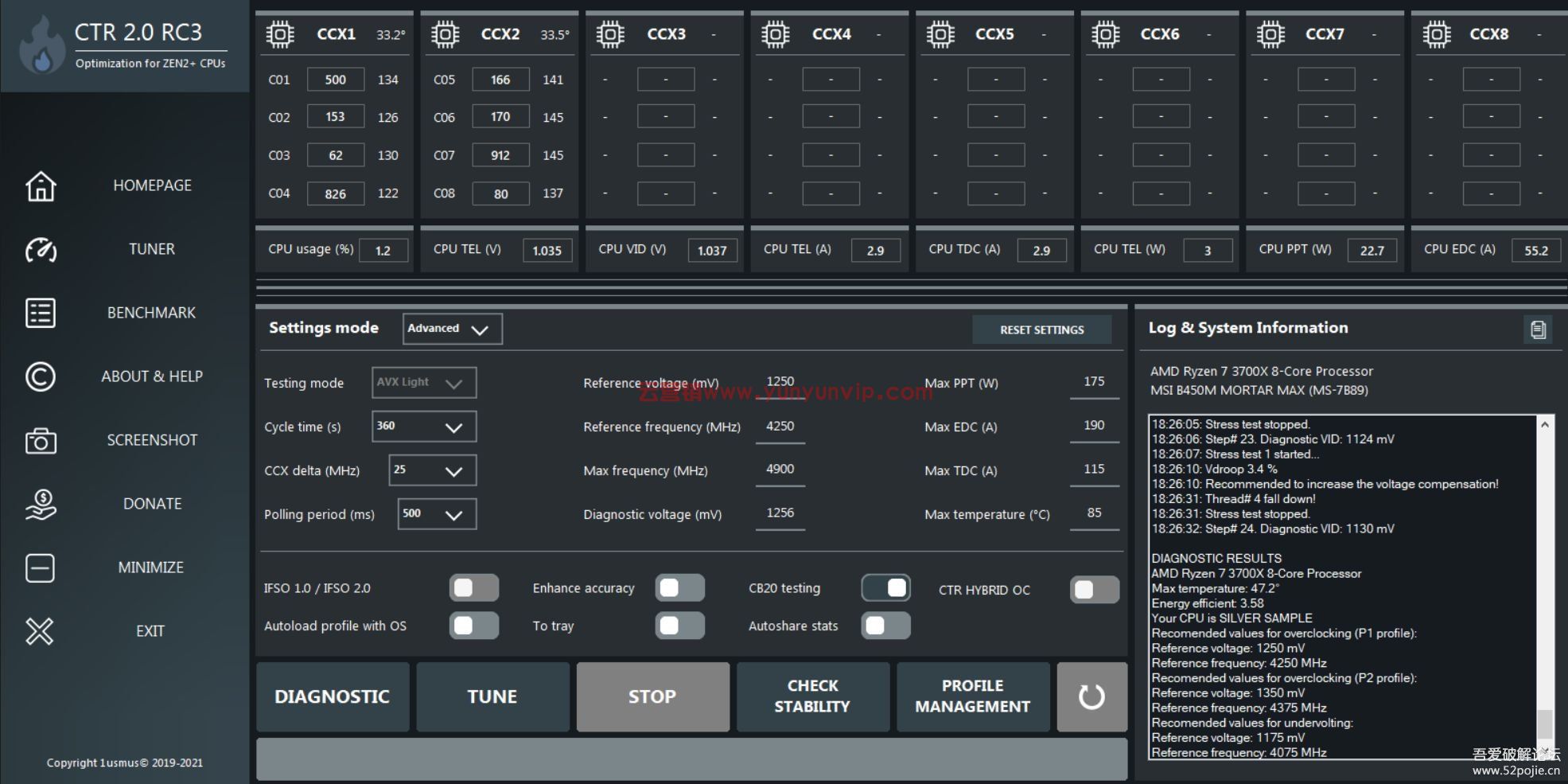Click the Screenshot camera icon

[41, 441]
